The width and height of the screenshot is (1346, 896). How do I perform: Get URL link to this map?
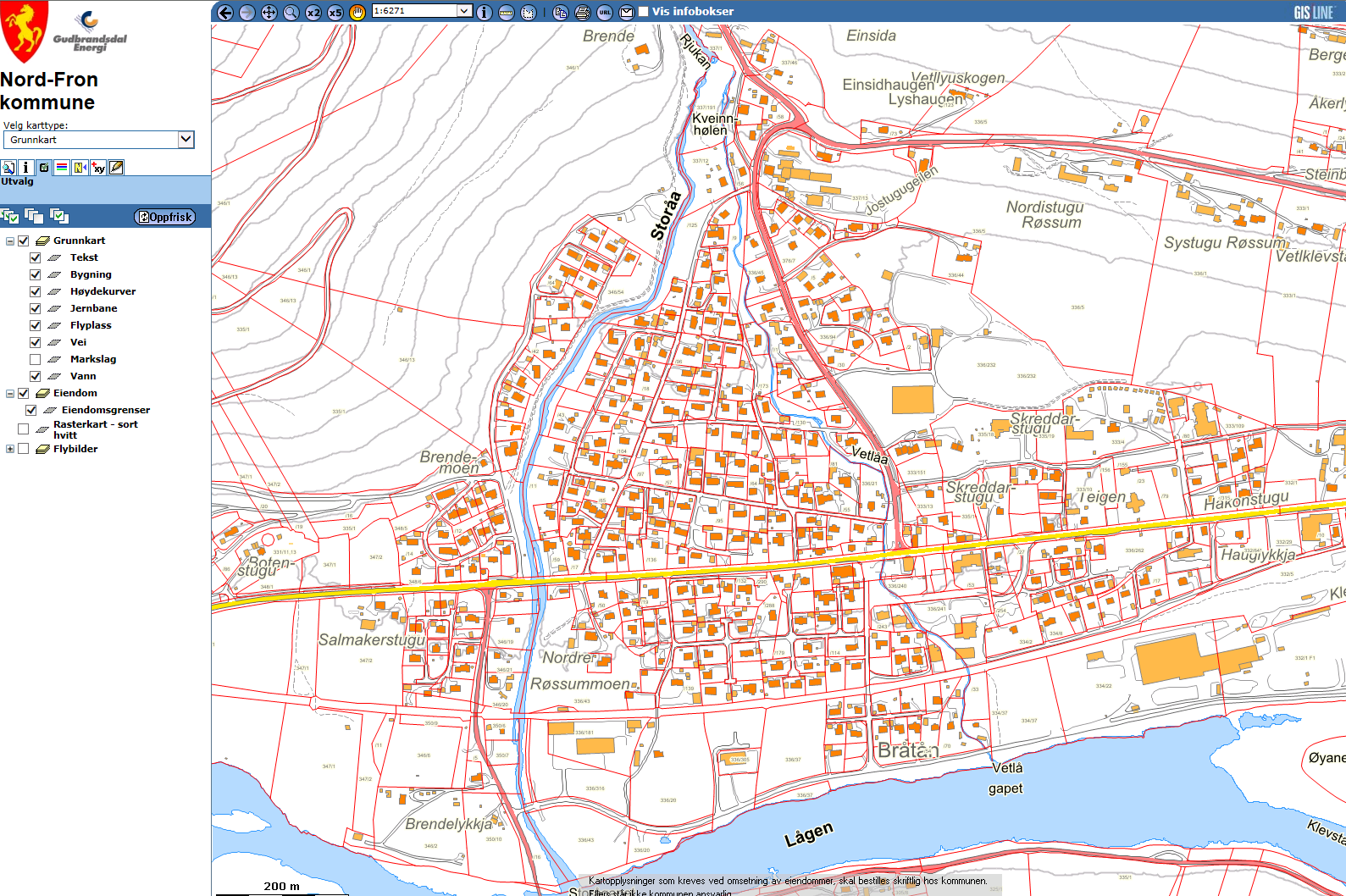605,12
